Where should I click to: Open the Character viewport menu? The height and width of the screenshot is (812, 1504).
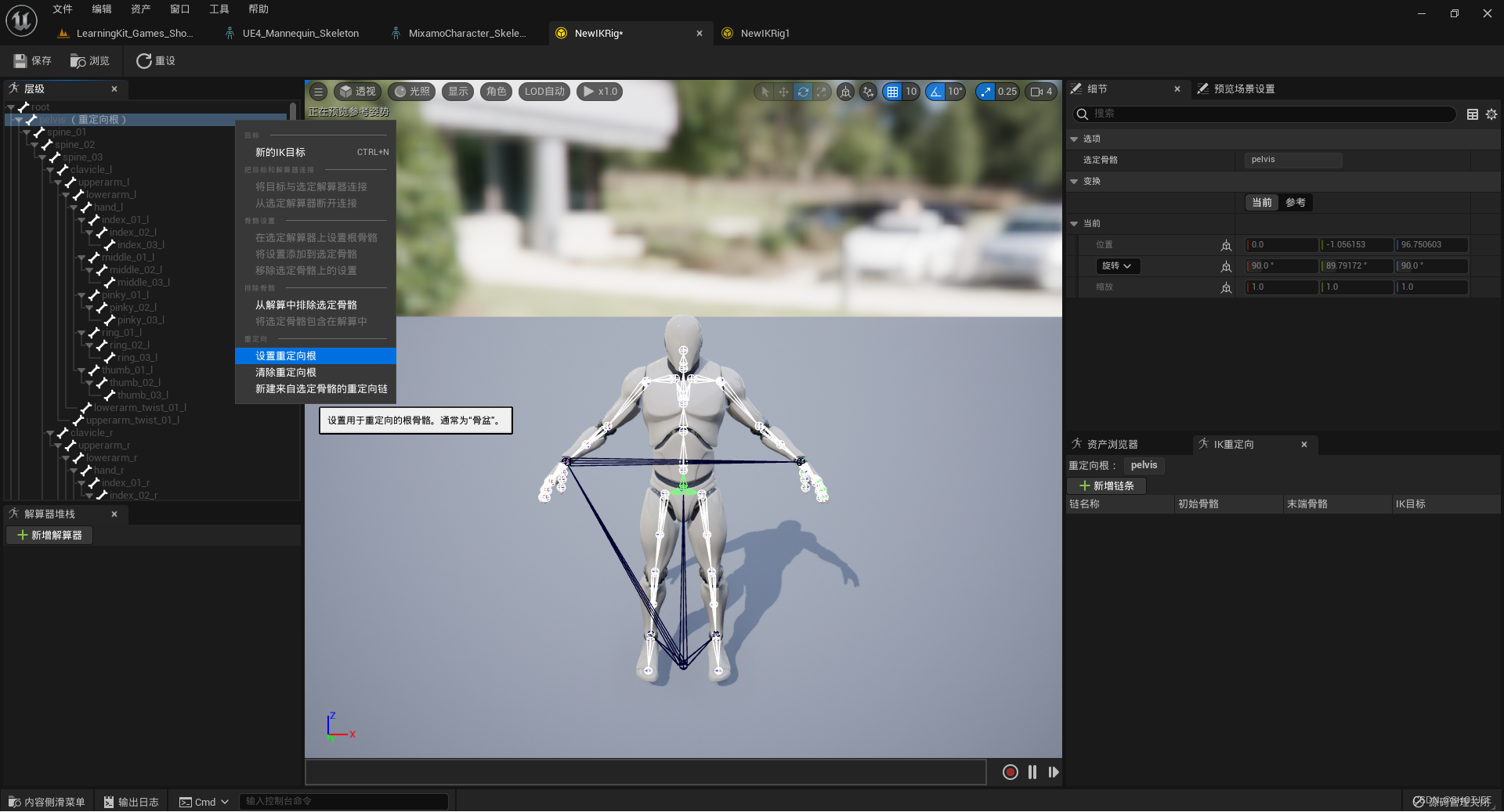pyautogui.click(x=497, y=92)
